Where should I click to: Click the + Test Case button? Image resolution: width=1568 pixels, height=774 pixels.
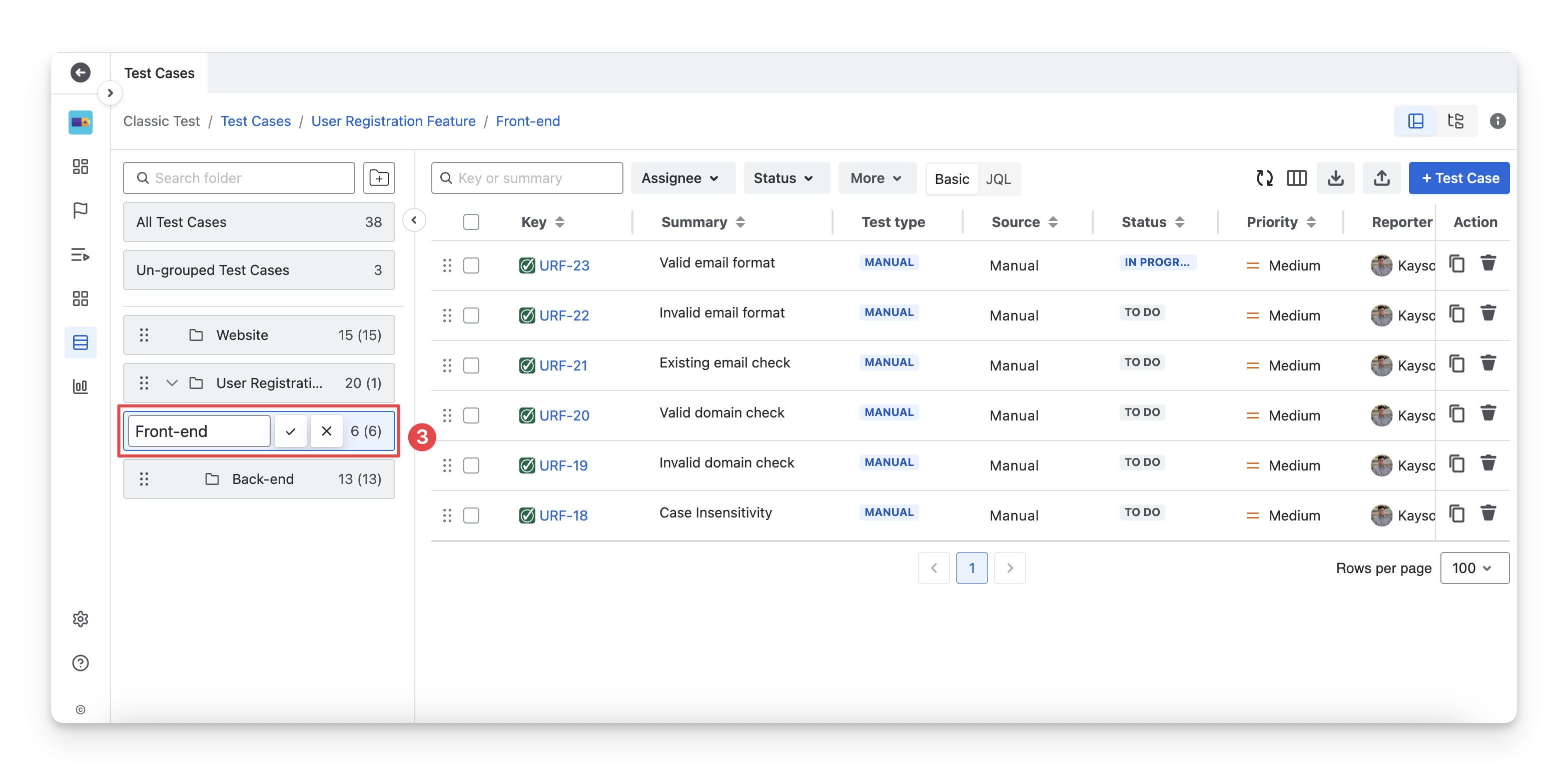(1459, 178)
